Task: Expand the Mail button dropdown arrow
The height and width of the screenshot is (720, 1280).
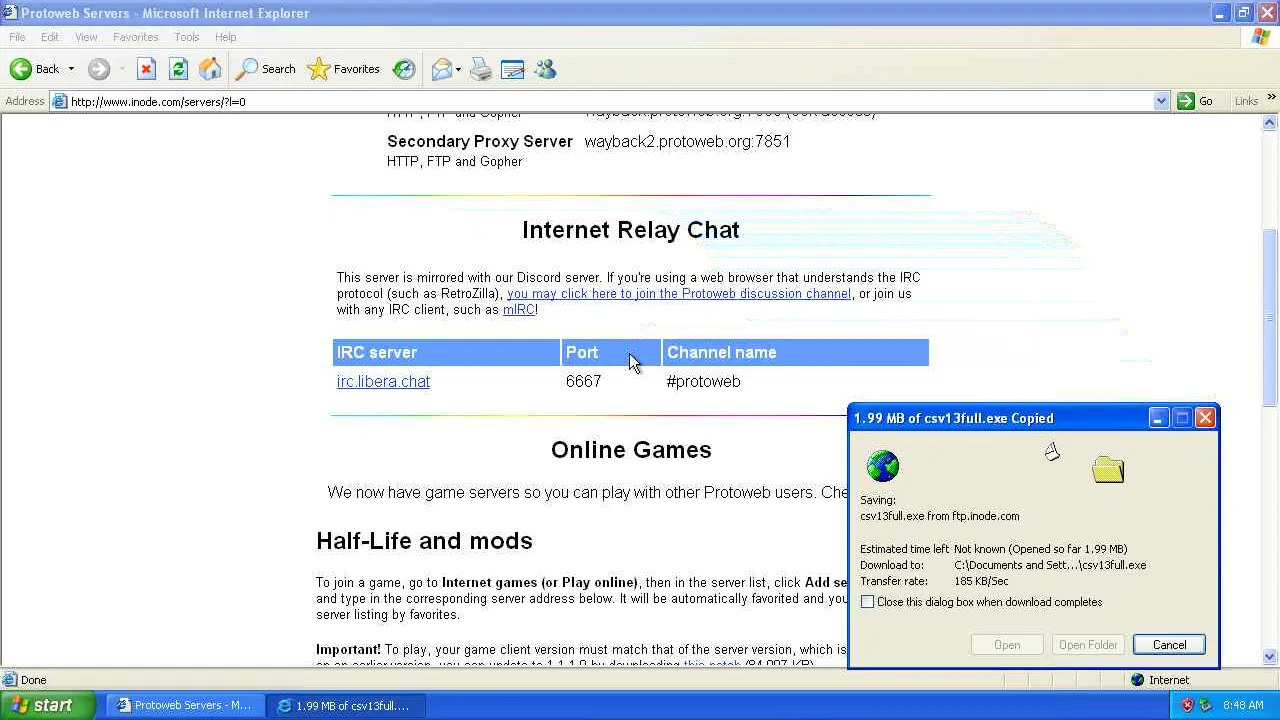Action: tap(458, 69)
